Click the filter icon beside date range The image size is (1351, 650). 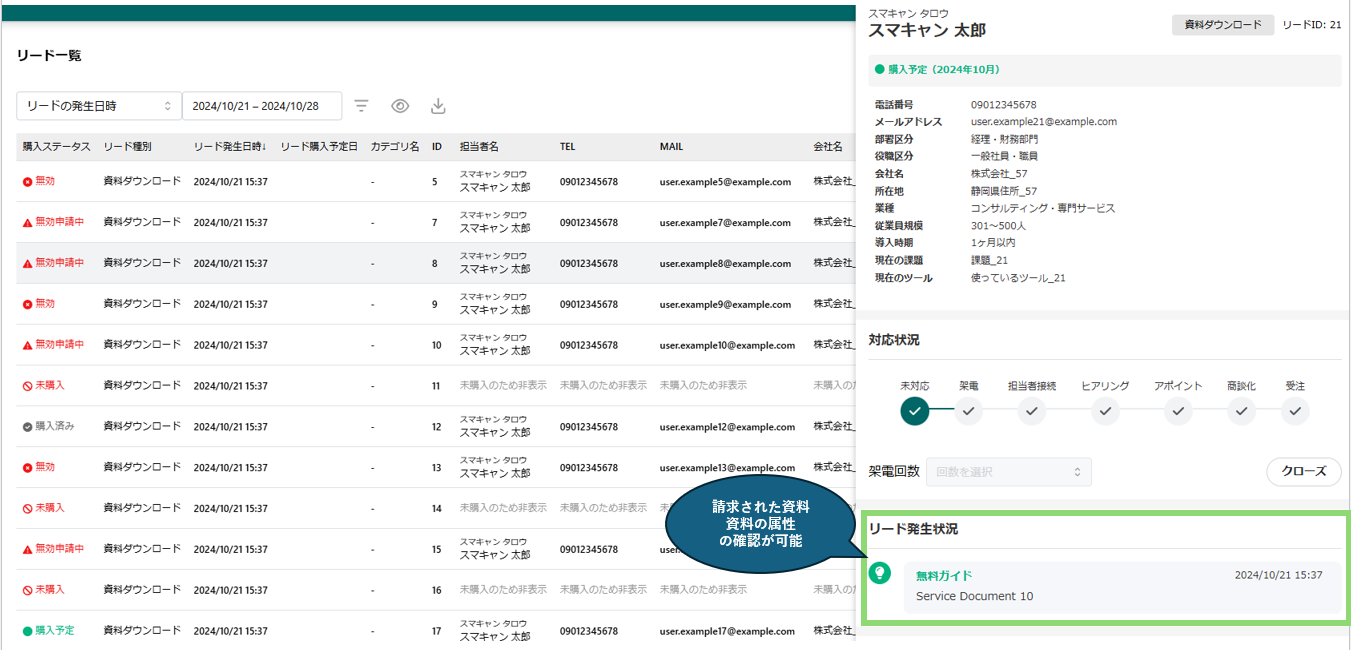362,106
